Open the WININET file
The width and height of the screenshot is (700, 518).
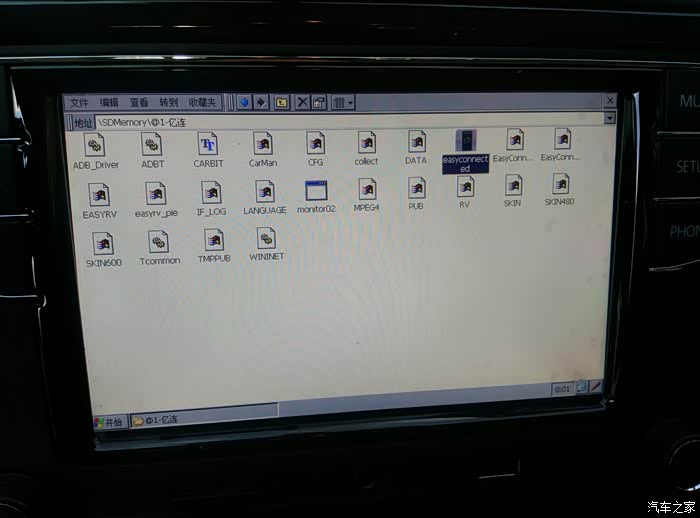pyautogui.click(x=267, y=244)
